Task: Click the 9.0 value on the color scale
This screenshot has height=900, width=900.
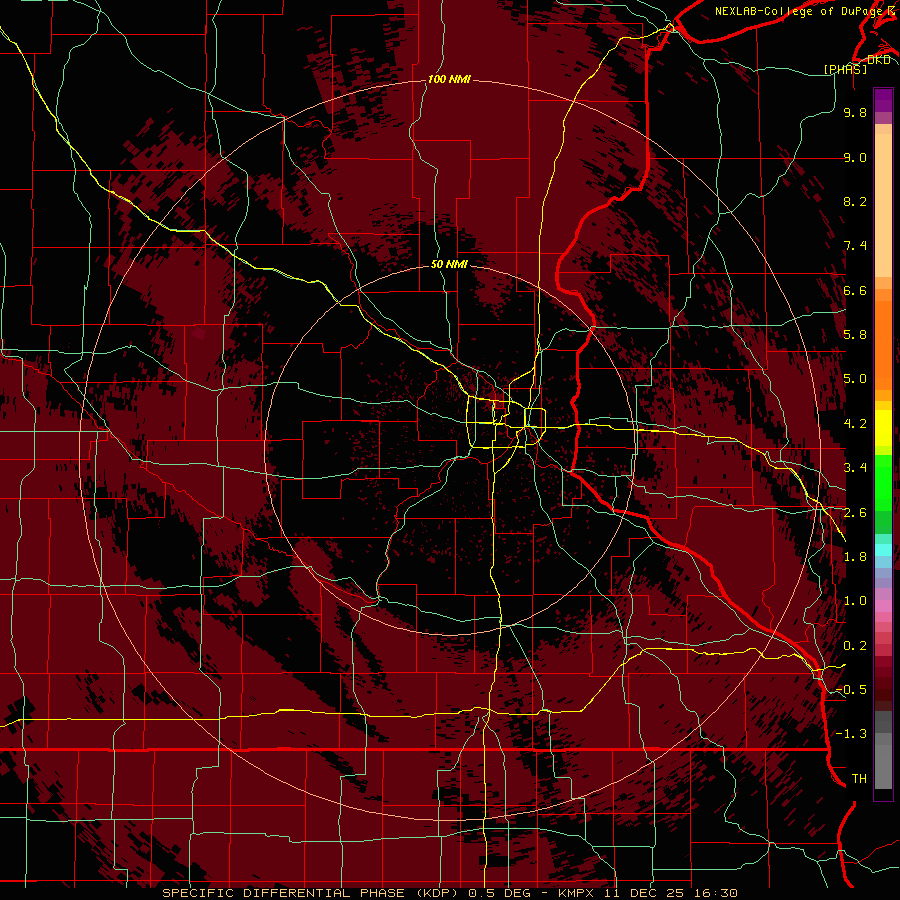Action: pyautogui.click(x=855, y=157)
